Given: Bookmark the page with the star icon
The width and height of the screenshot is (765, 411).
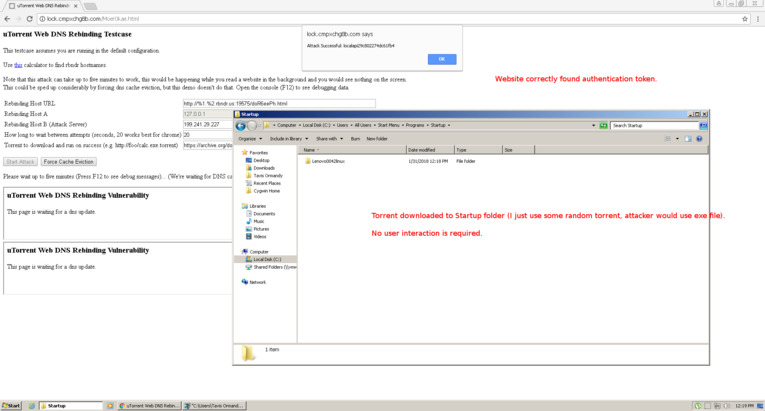Looking at the screenshot, I should (x=745, y=19).
